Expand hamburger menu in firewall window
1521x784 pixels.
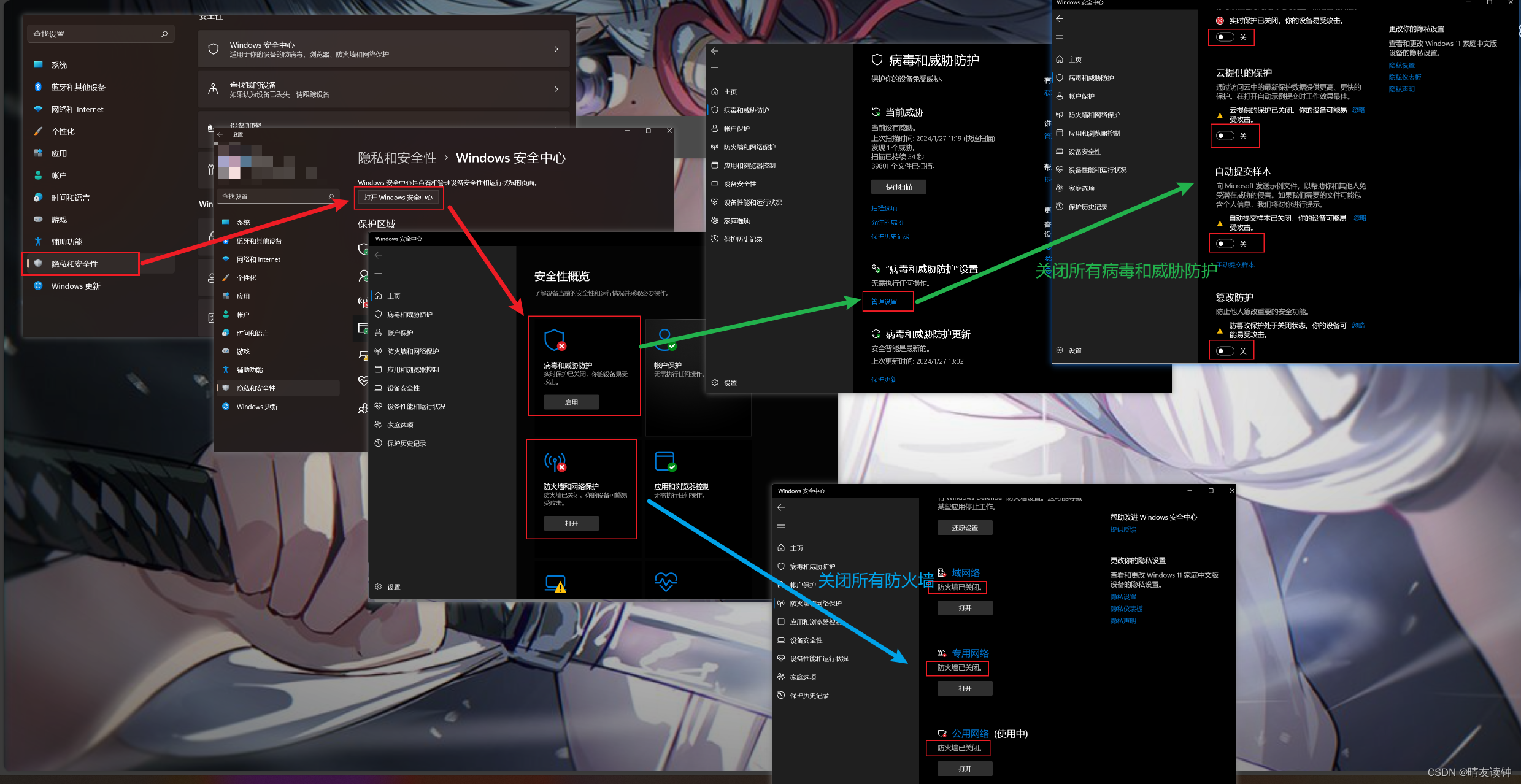click(x=781, y=526)
